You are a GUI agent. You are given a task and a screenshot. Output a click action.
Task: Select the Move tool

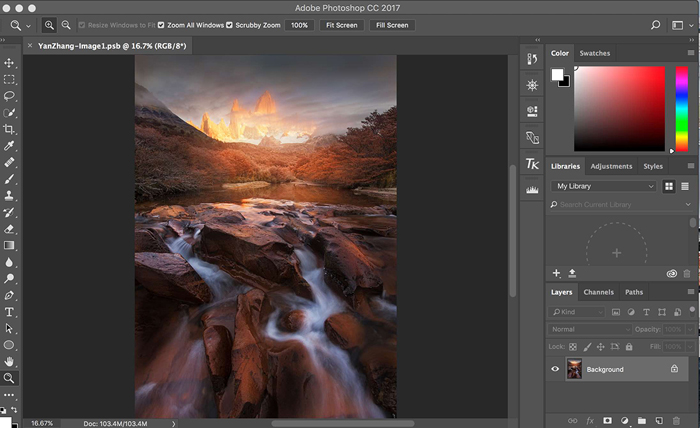9,62
